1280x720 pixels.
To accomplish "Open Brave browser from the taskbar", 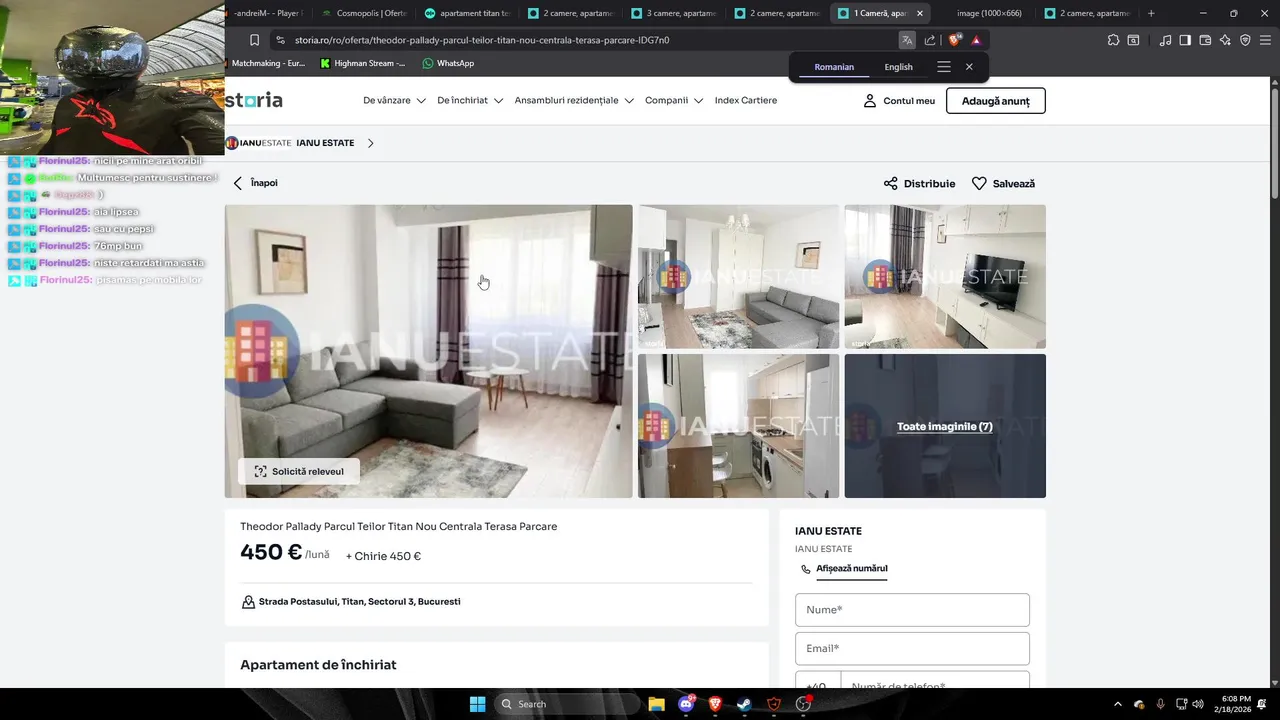I will click(715, 704).
